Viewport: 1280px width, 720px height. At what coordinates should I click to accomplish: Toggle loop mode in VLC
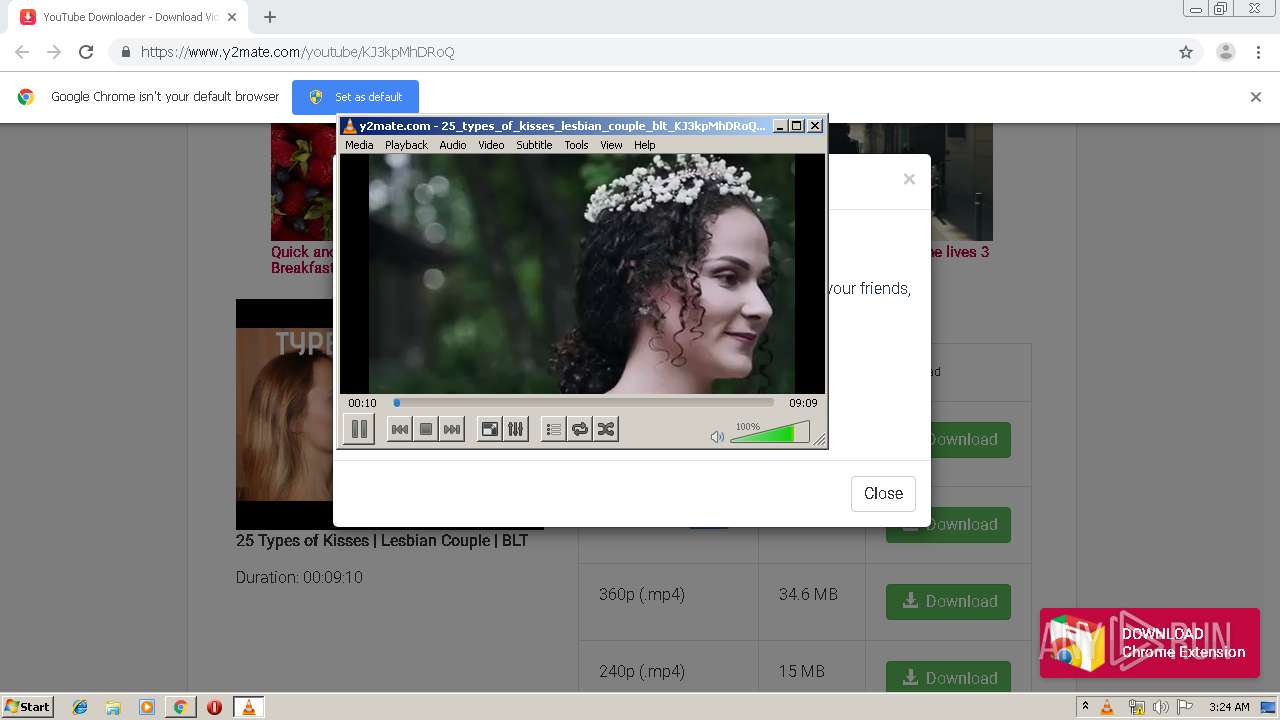pyautogui.click(x=580, y=429)
